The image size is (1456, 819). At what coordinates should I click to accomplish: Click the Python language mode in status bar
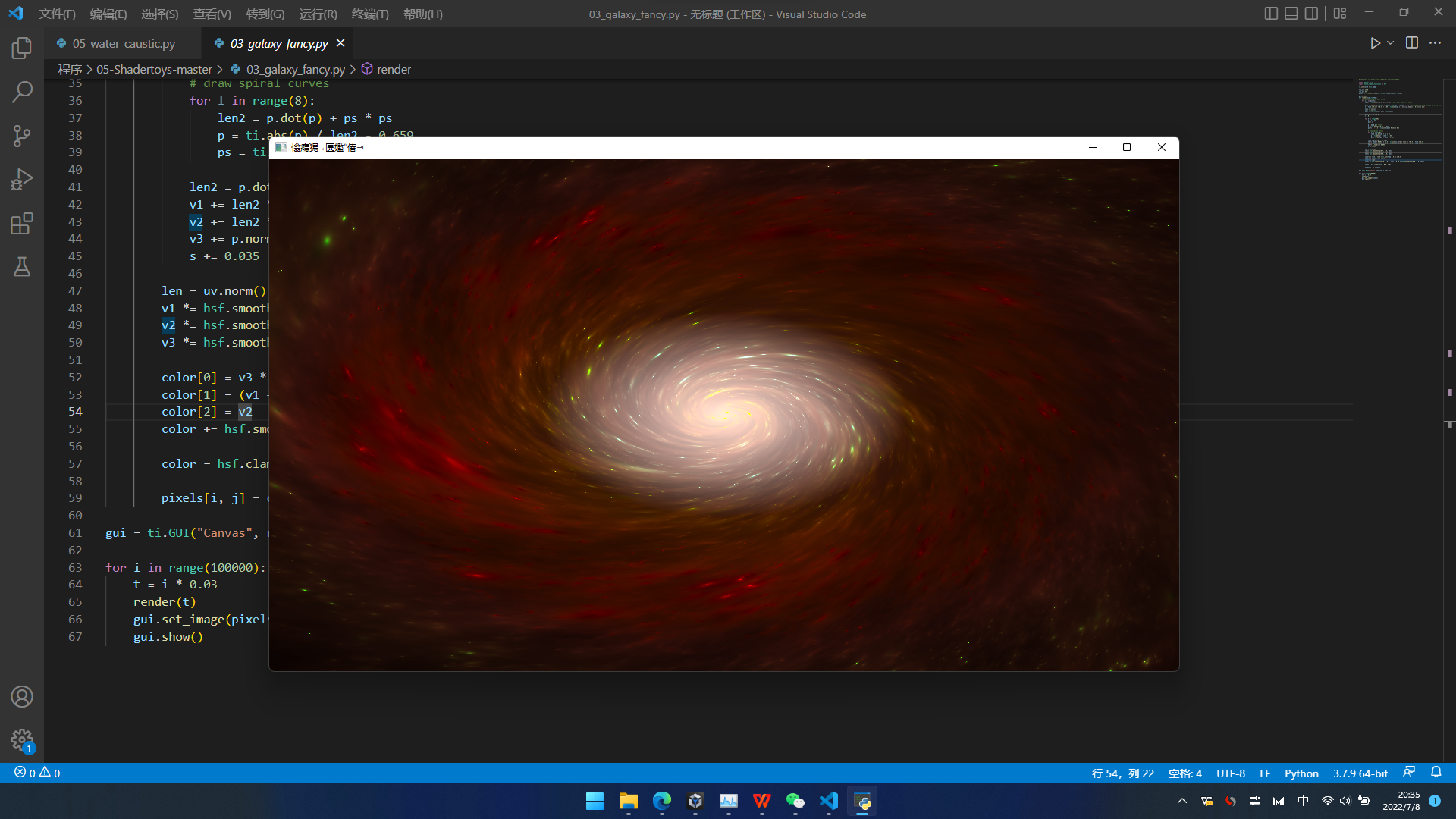[x=1301, y=773]
